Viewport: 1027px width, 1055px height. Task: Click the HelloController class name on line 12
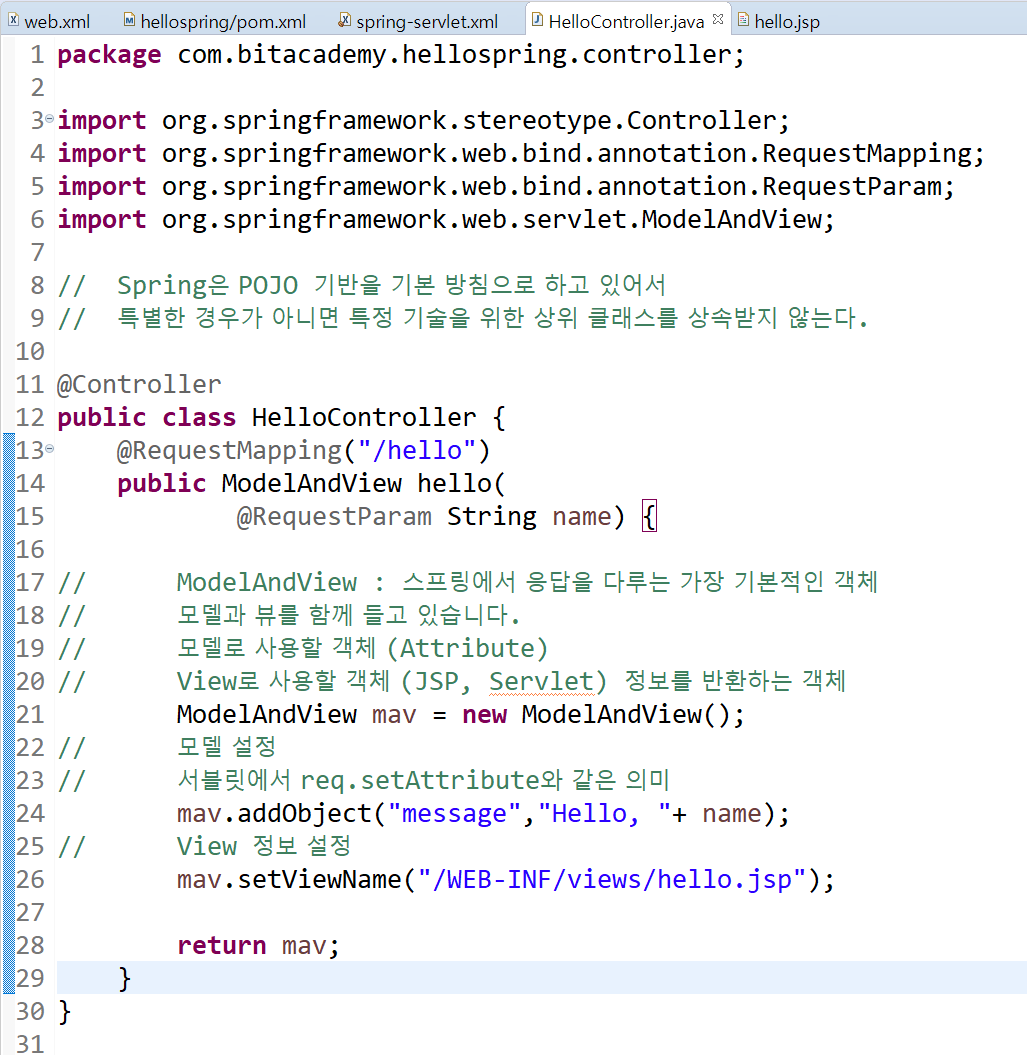363,417
